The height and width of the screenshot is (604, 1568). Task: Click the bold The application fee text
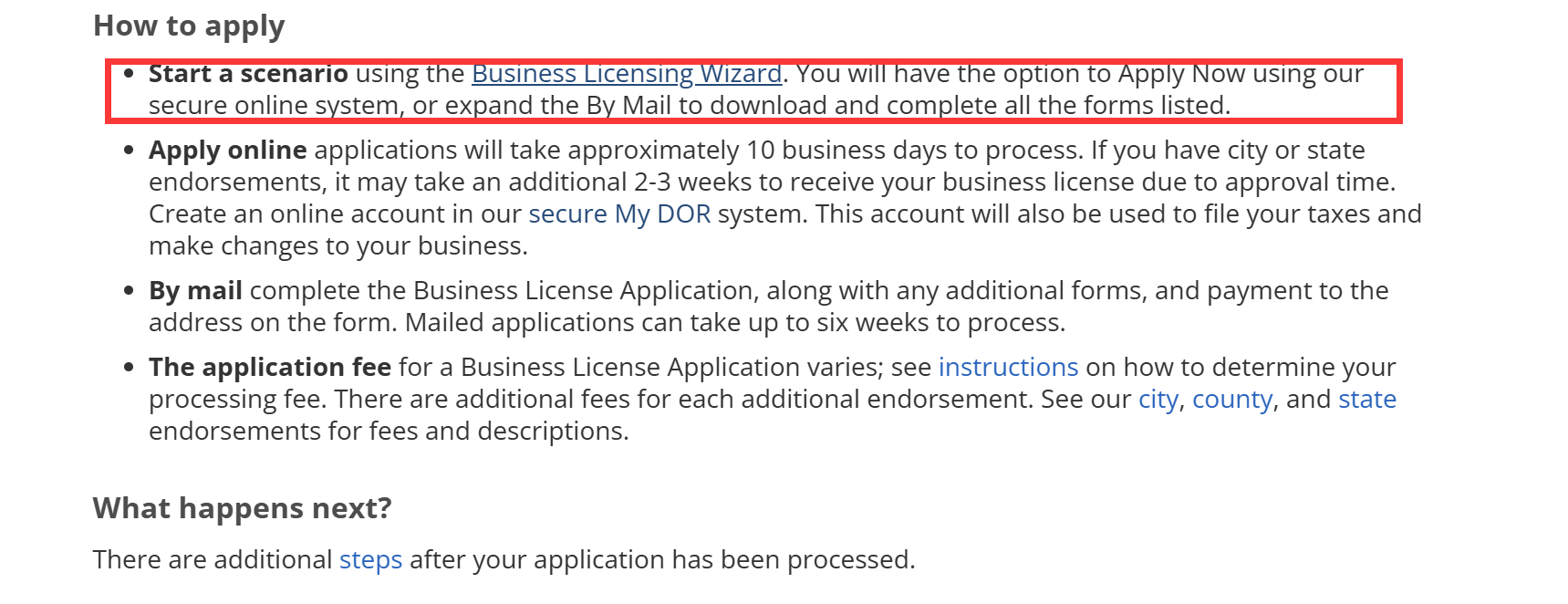point(270,368)
